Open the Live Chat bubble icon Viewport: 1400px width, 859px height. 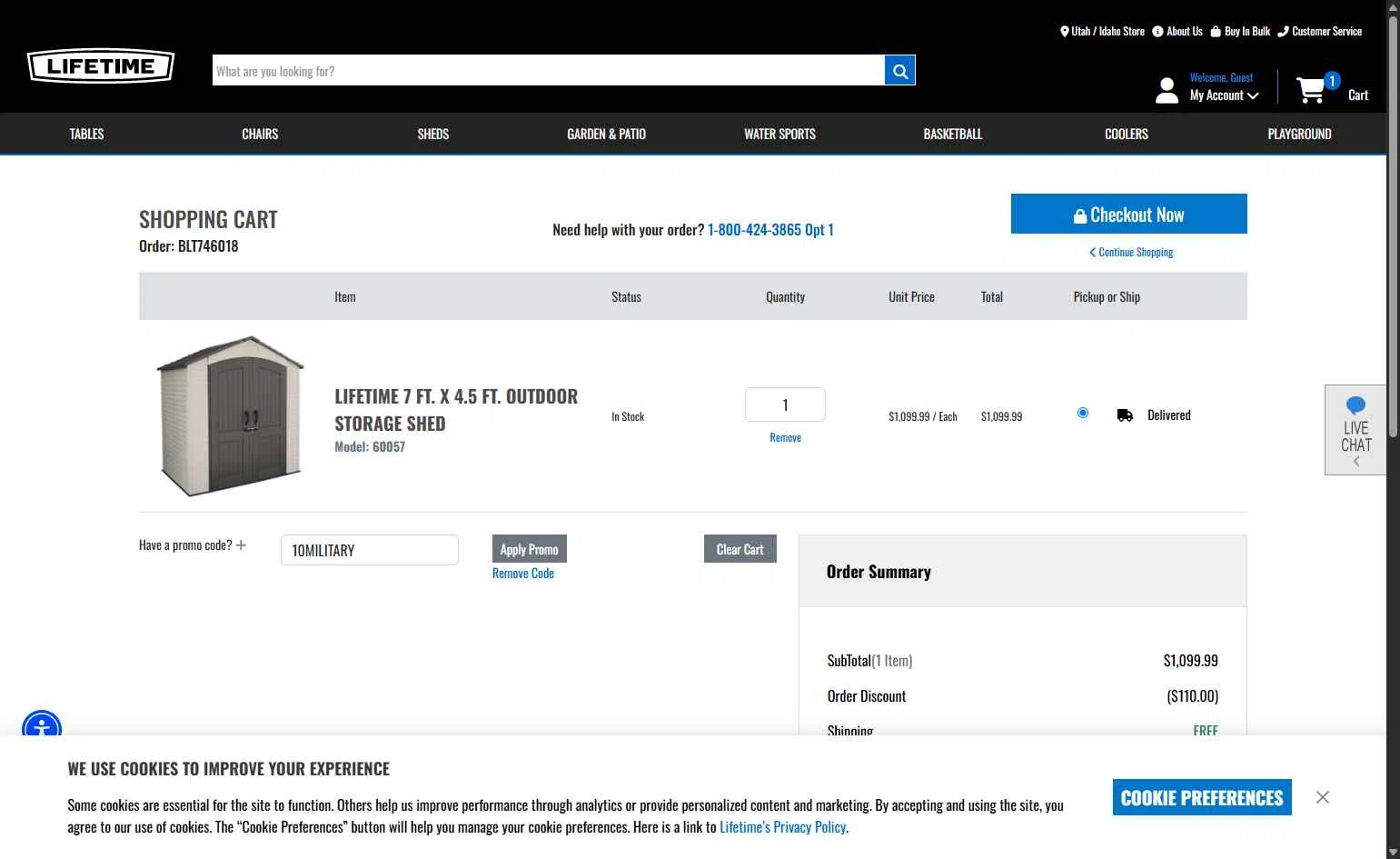(x=1355, y=405)
